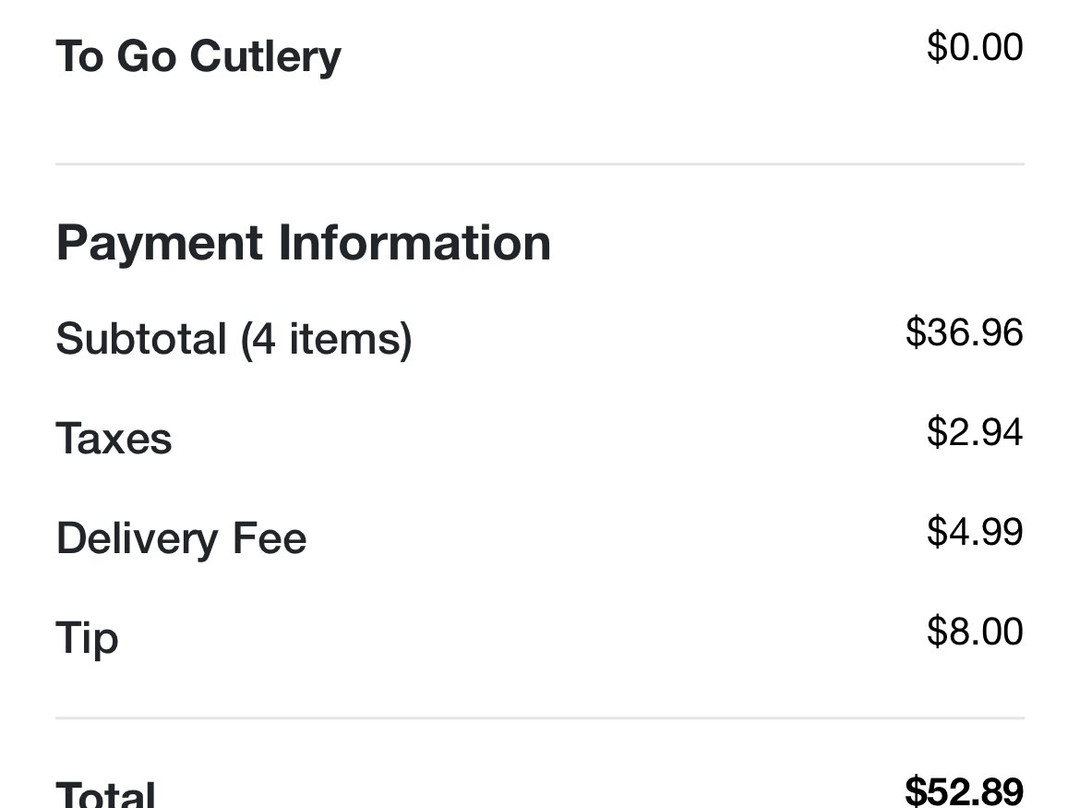Click the word 'Fee' in the delivery row
This screenshot has height=808, width=1080.
point(269,538)
